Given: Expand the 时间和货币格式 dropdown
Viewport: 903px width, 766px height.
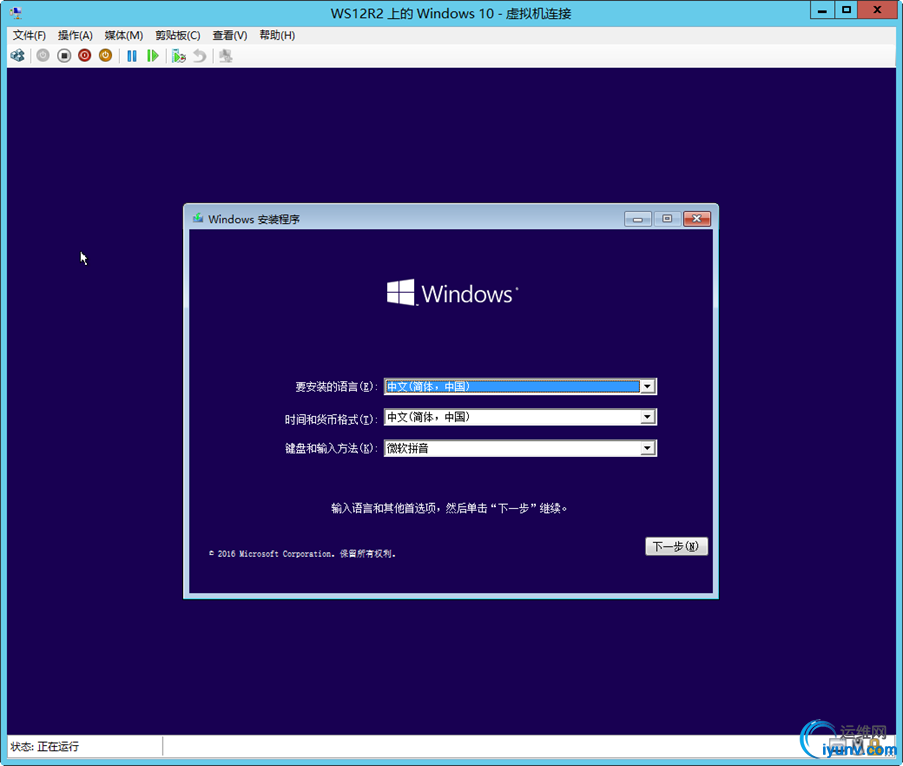Looking at the screenshot, I should (648, 417).
